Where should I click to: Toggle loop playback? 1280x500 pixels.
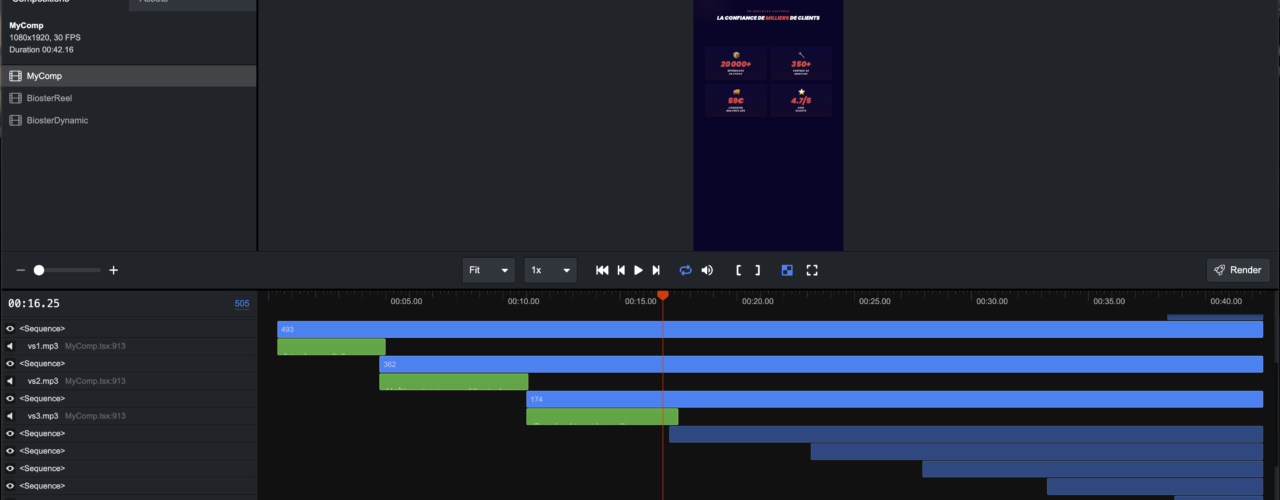[686, 270]
